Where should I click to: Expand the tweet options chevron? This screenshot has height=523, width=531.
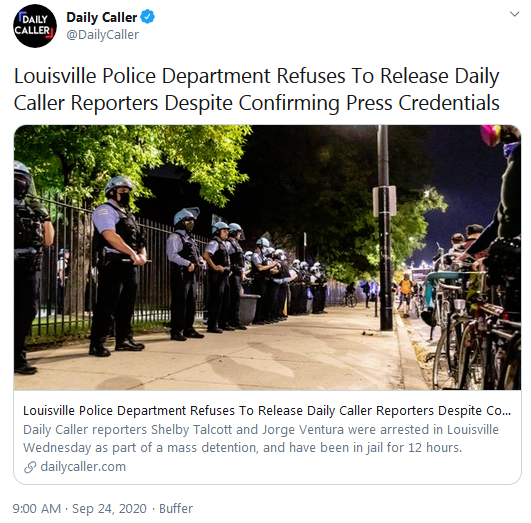[514, 14]
